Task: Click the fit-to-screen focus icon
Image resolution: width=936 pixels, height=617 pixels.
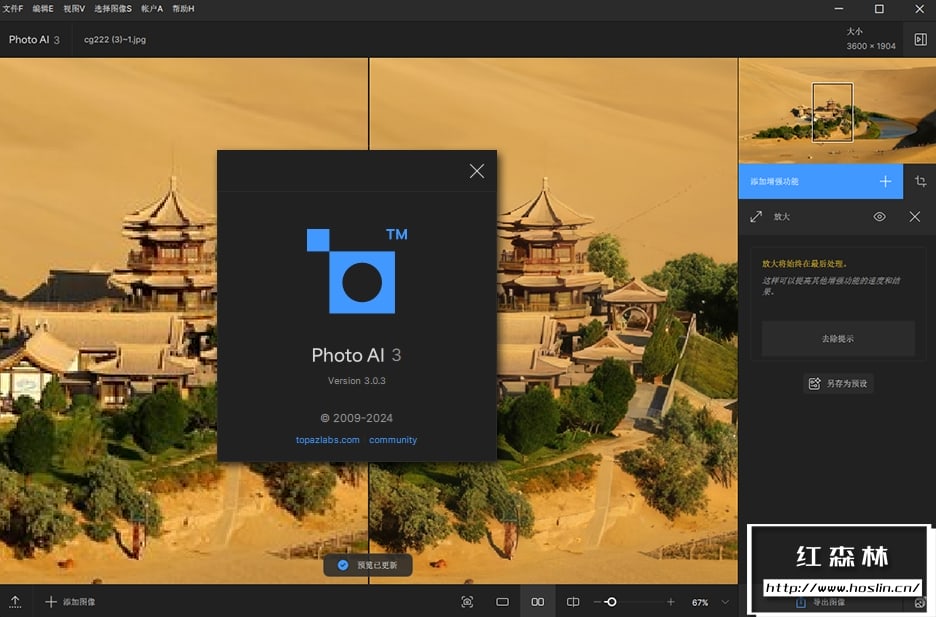Action: coord(467,602)
